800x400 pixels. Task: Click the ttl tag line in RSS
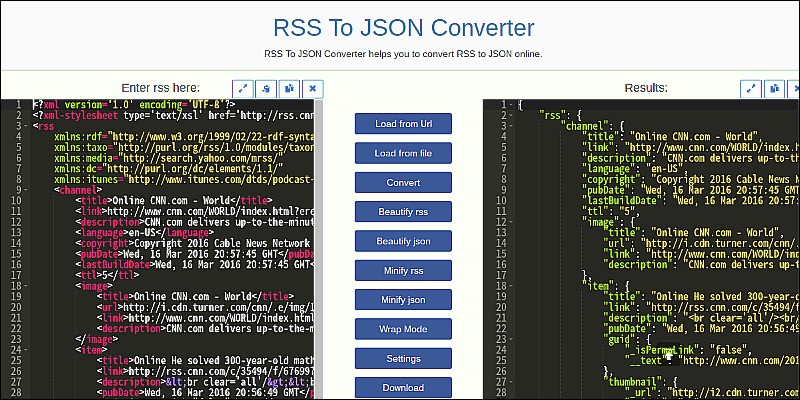coord(107,276)
